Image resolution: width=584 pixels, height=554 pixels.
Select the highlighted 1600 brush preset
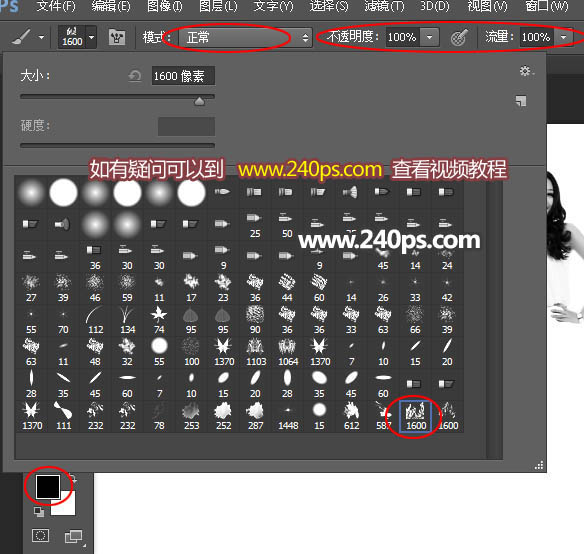(415, 417)
